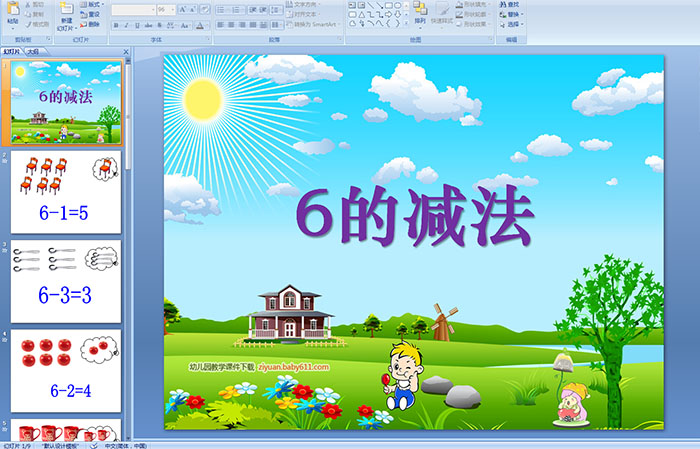Select the slide thumbnail showing 6-2=4
Viewport: 700px width, 449px height.
tap(66, 371)
